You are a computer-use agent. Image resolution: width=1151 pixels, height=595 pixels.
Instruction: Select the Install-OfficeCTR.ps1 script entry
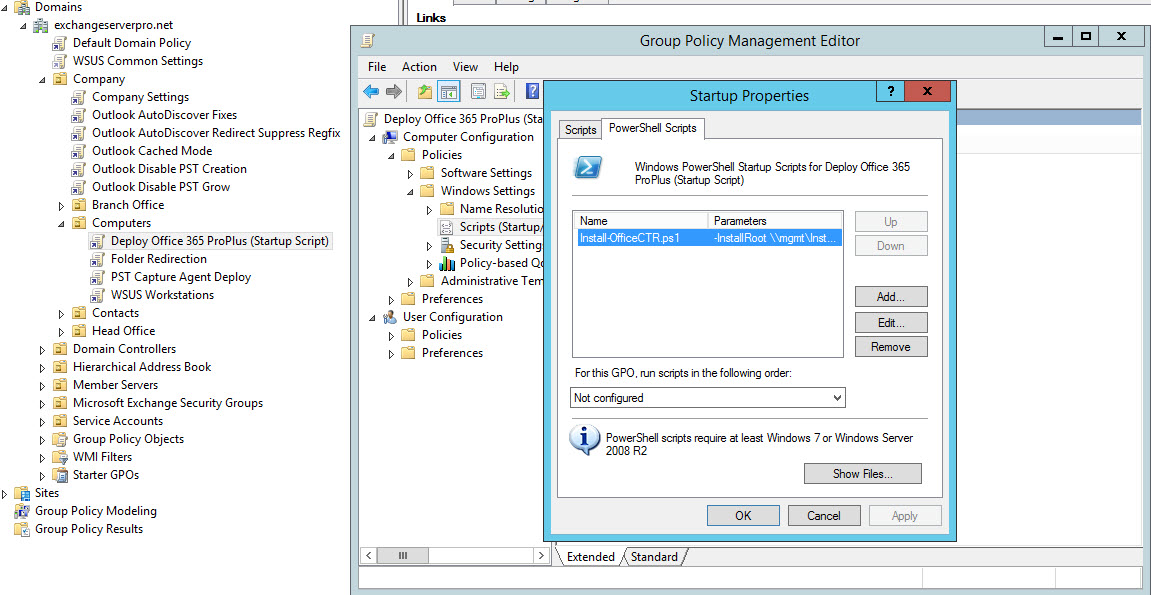tap(640, 237)
